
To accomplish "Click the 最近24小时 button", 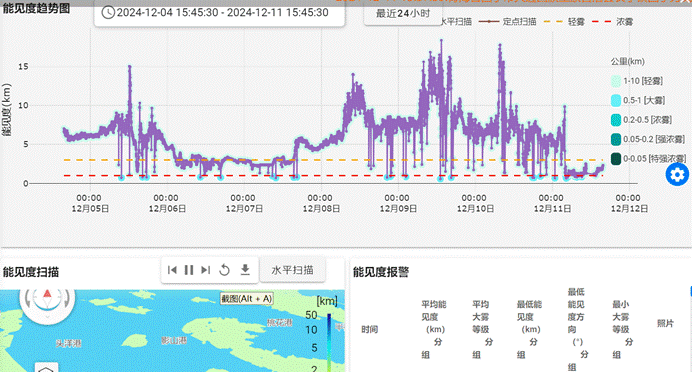I will (403, 14).
